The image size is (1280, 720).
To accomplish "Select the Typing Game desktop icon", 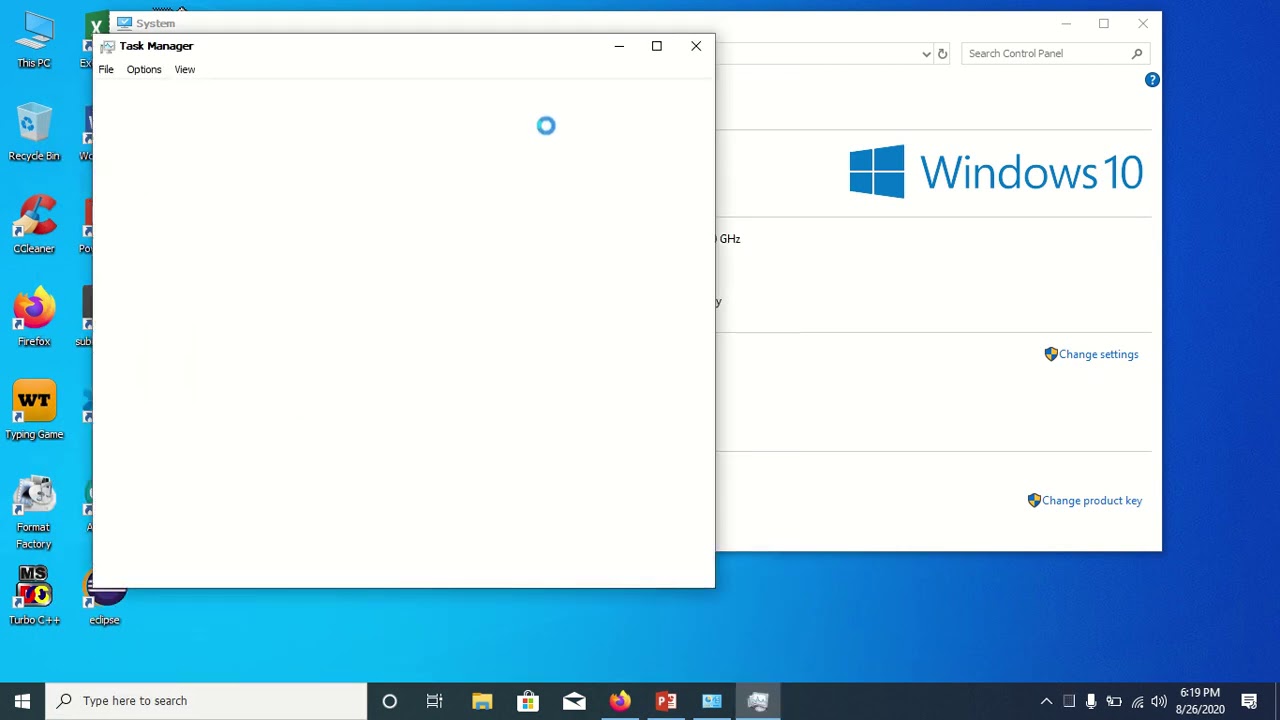I will (34, 411).
